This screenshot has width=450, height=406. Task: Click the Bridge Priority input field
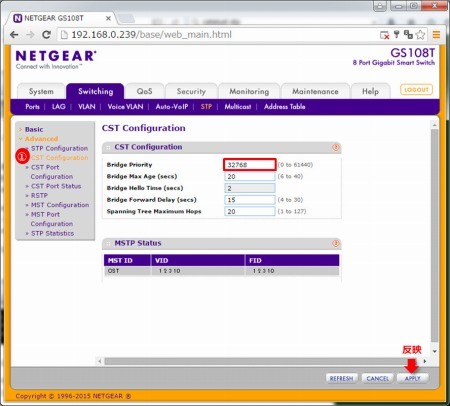click(250, 165)
